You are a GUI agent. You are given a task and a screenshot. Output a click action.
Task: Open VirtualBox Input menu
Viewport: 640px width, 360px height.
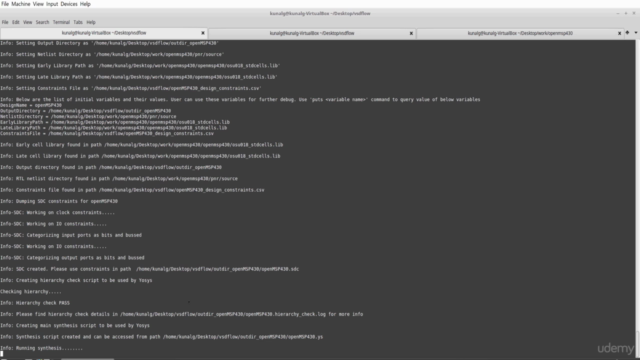tap(52, 4)
